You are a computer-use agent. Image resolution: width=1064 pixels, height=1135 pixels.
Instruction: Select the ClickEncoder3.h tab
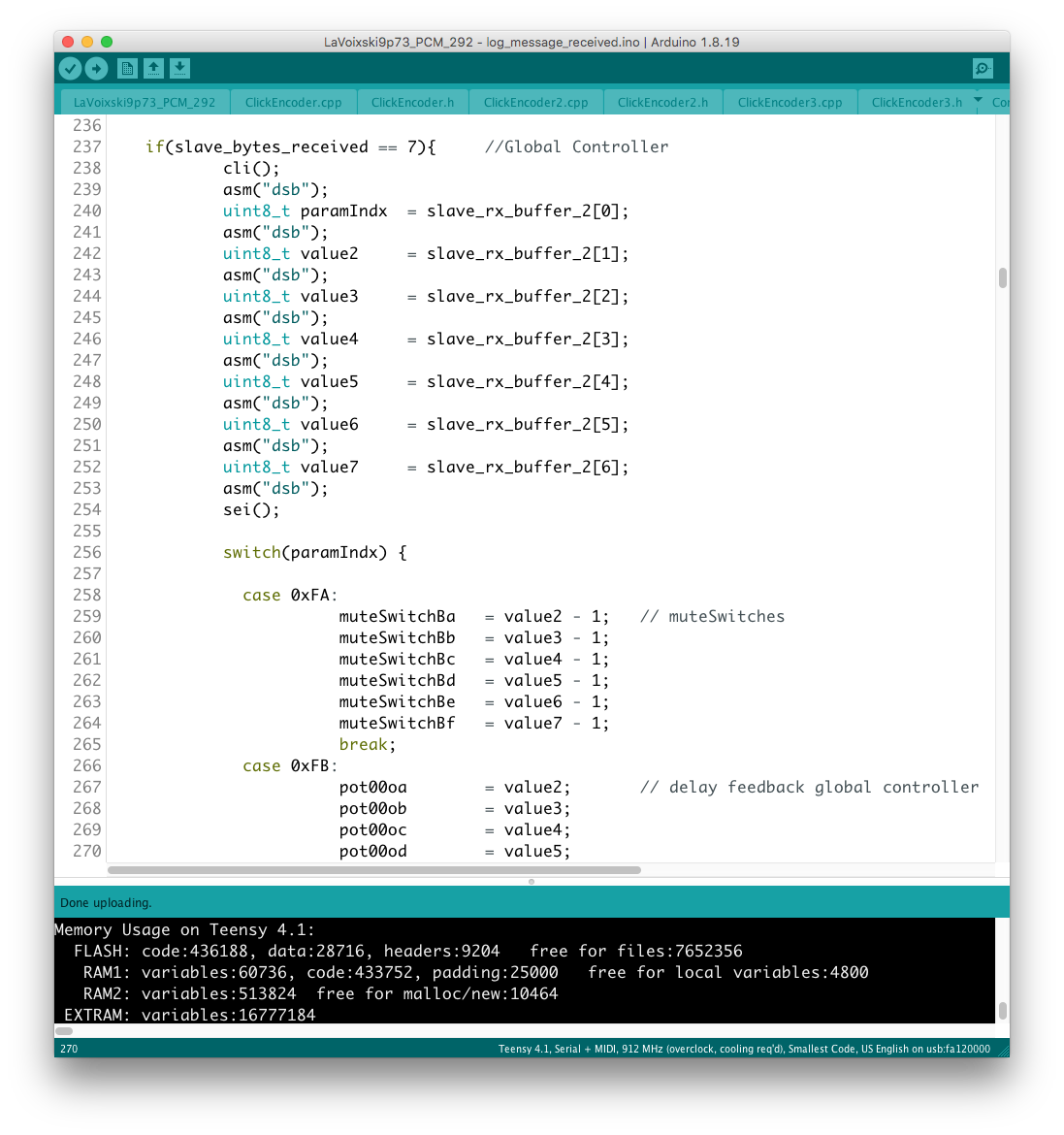point(917,102)
